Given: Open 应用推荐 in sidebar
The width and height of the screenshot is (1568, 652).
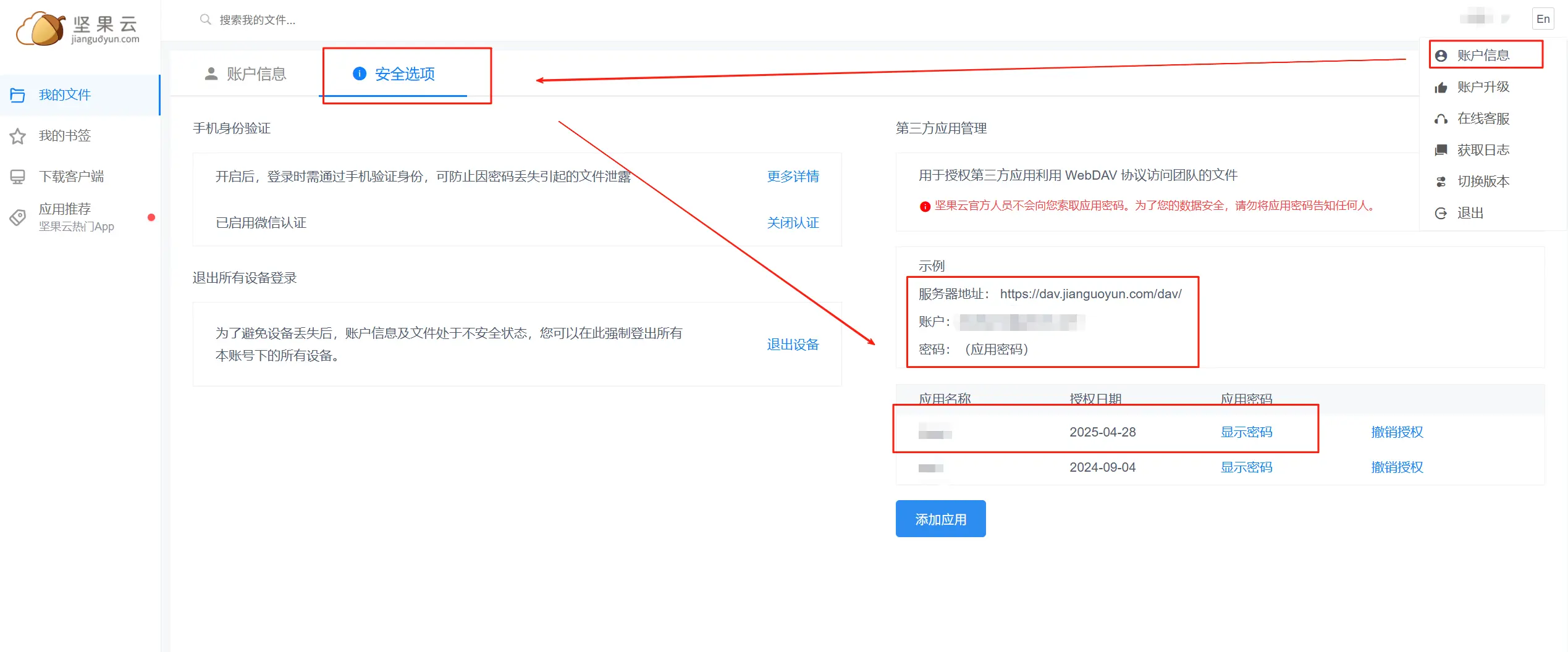Looking at the screenshot, I should [x=80, y=217].
